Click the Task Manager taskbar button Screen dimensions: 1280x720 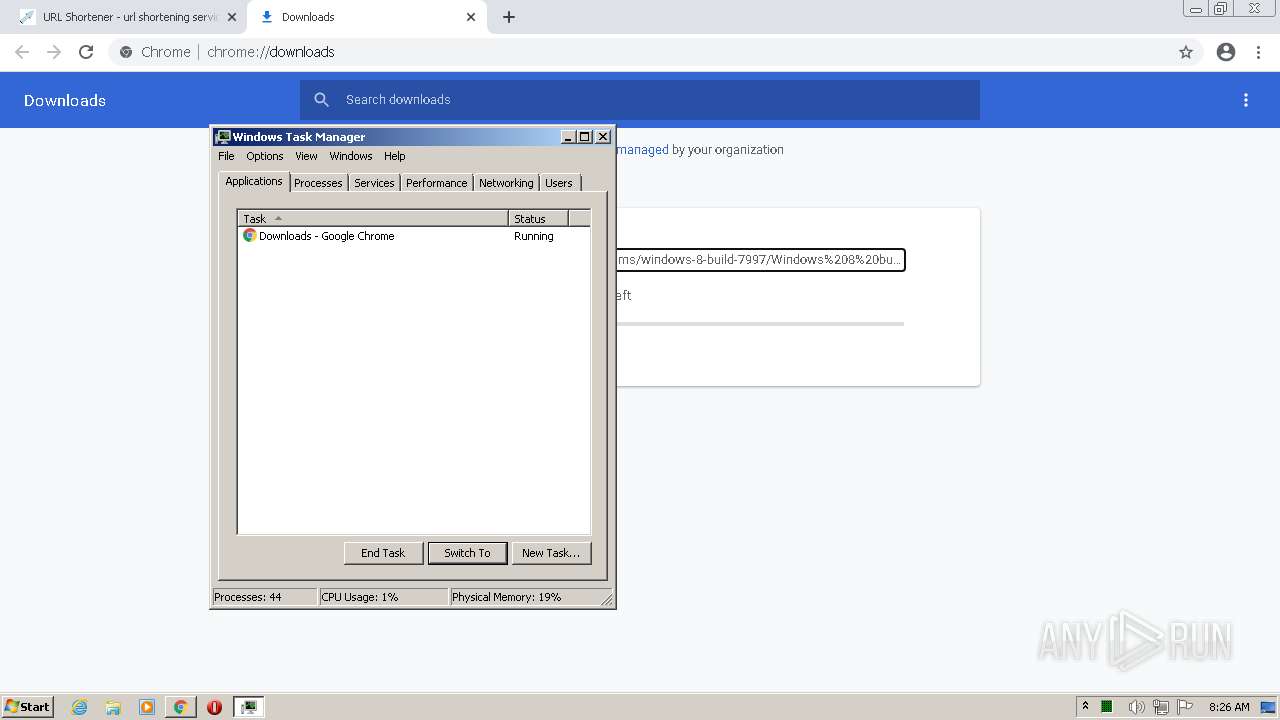click(x=248, y=707)
